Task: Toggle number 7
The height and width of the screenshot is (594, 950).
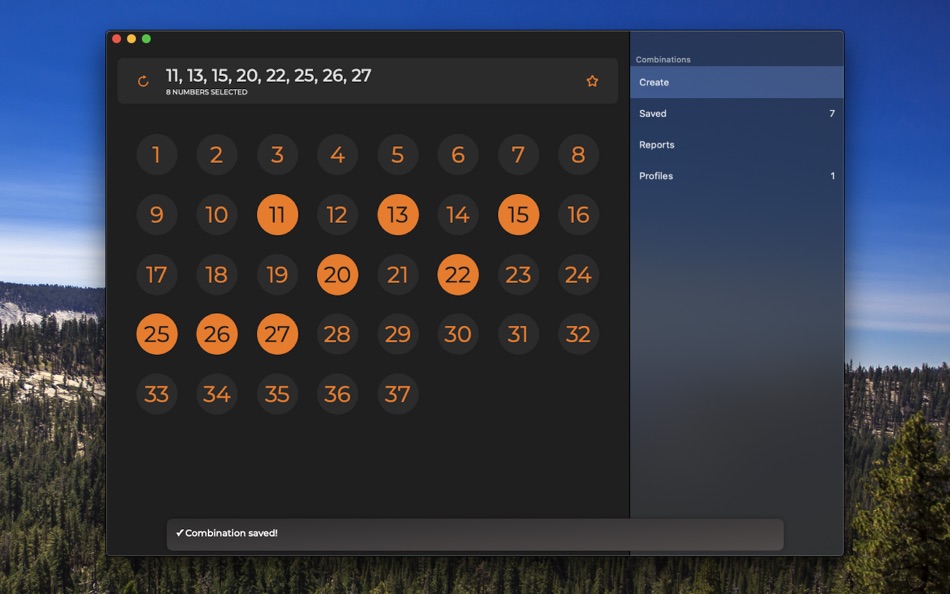Action: (x=518, y=155)
